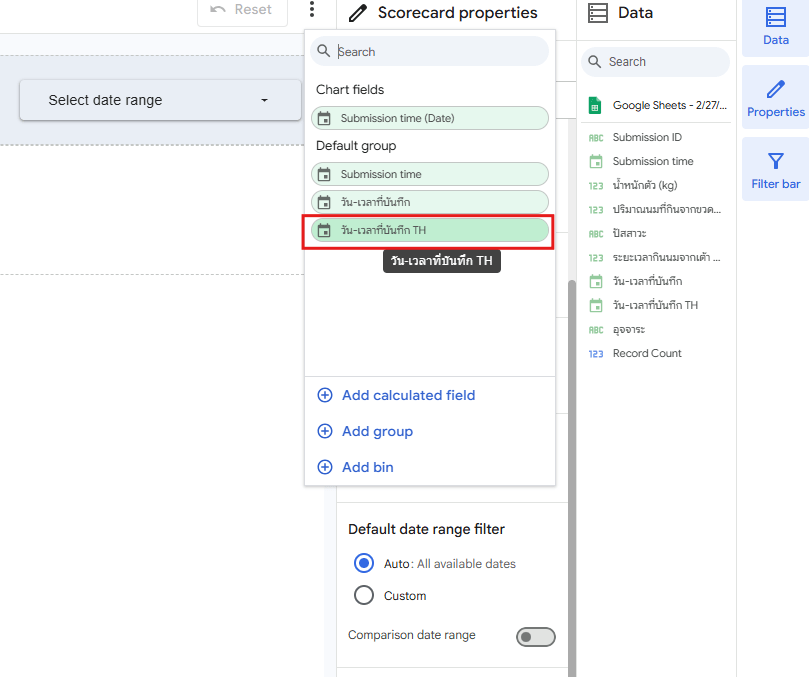Screen dimensions: 809x677
Task: Click the plus icon for Add group
Action: coord(325,431)
